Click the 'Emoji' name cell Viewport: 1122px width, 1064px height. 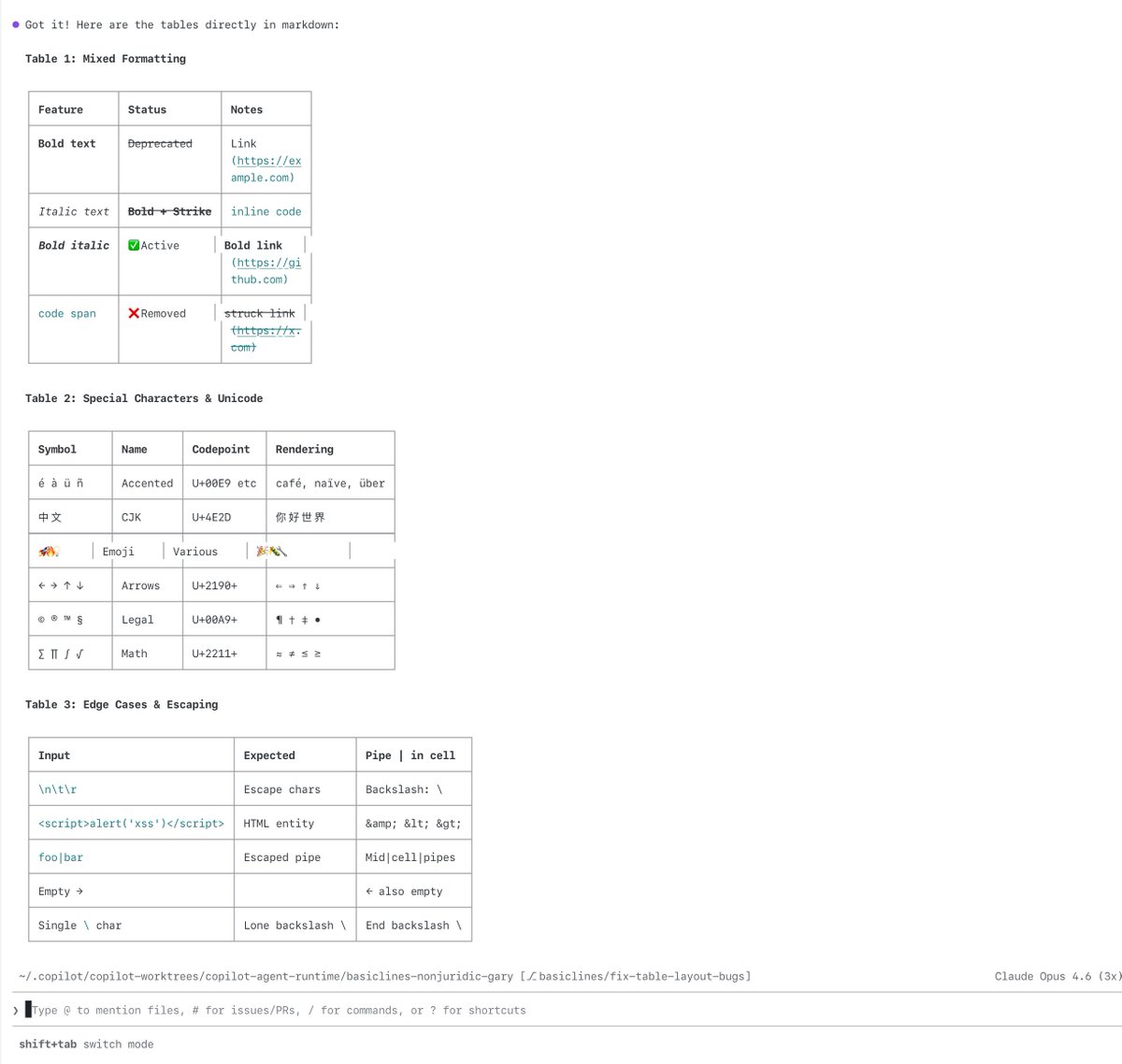(118, 552)
